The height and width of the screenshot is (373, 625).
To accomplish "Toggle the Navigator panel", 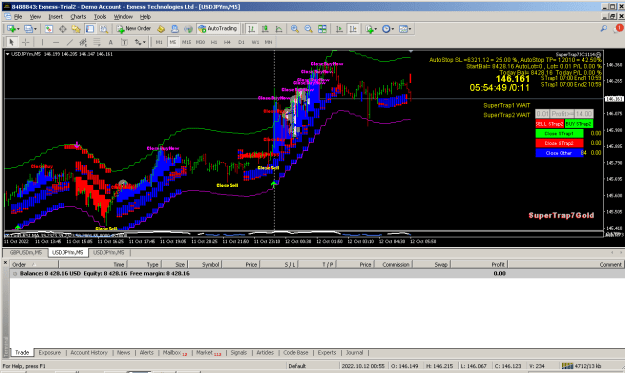I will tap(76, 29).
